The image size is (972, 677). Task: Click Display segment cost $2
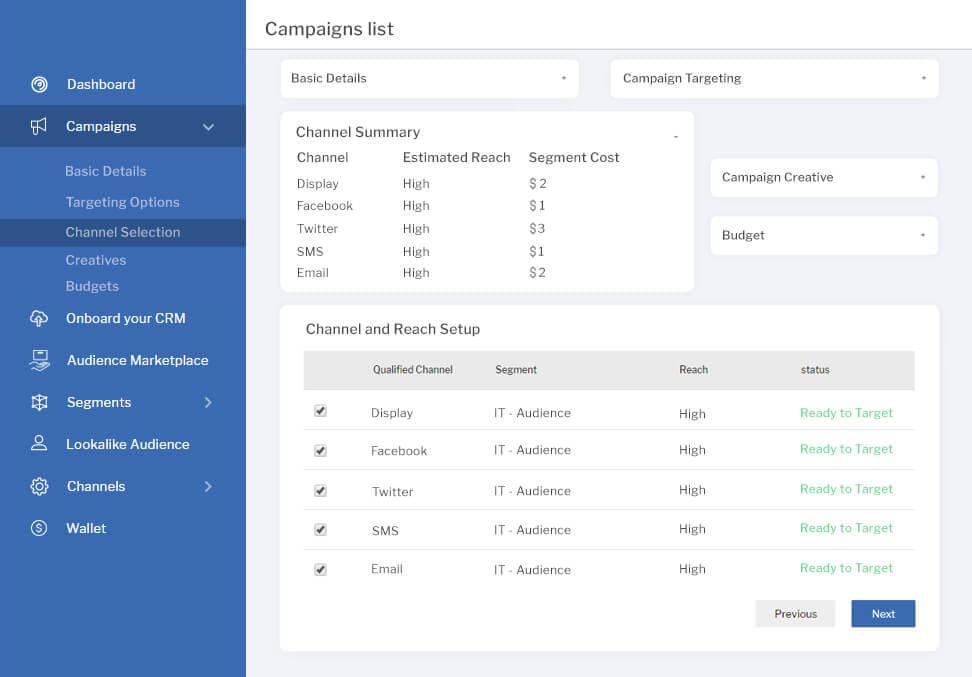(x=537, y=184)
